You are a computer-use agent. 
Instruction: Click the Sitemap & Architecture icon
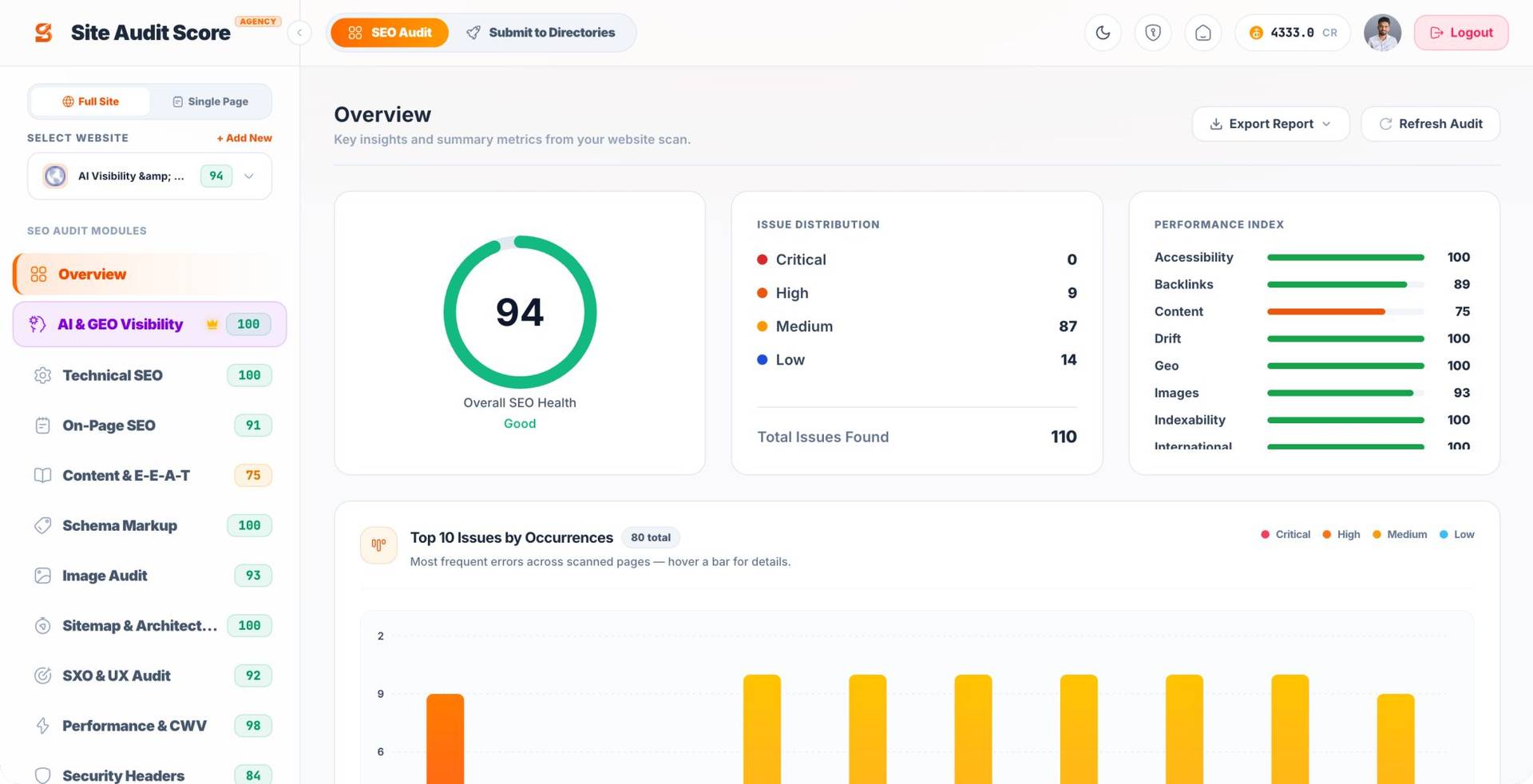click(43, 626)
